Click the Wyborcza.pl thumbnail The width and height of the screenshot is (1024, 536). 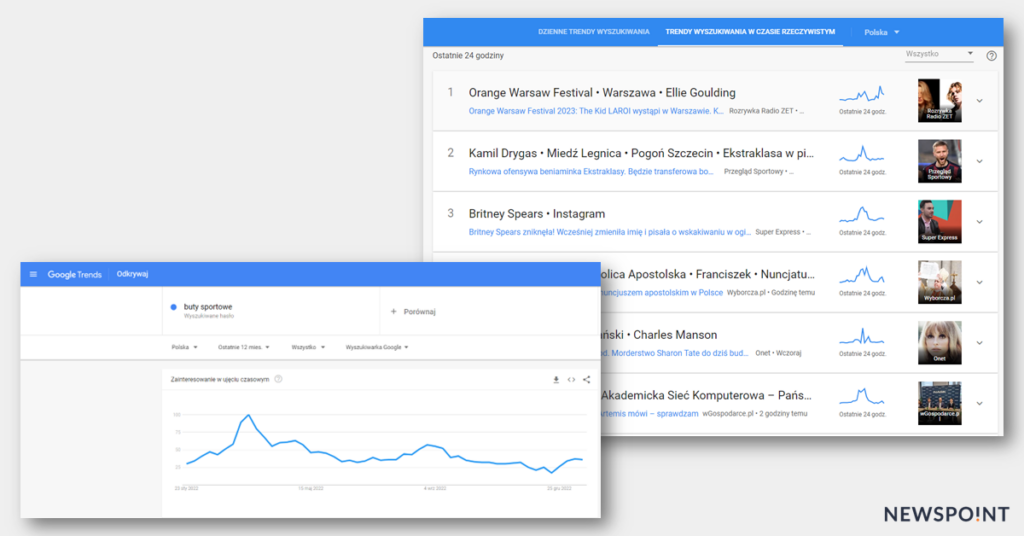coord(939,282)
